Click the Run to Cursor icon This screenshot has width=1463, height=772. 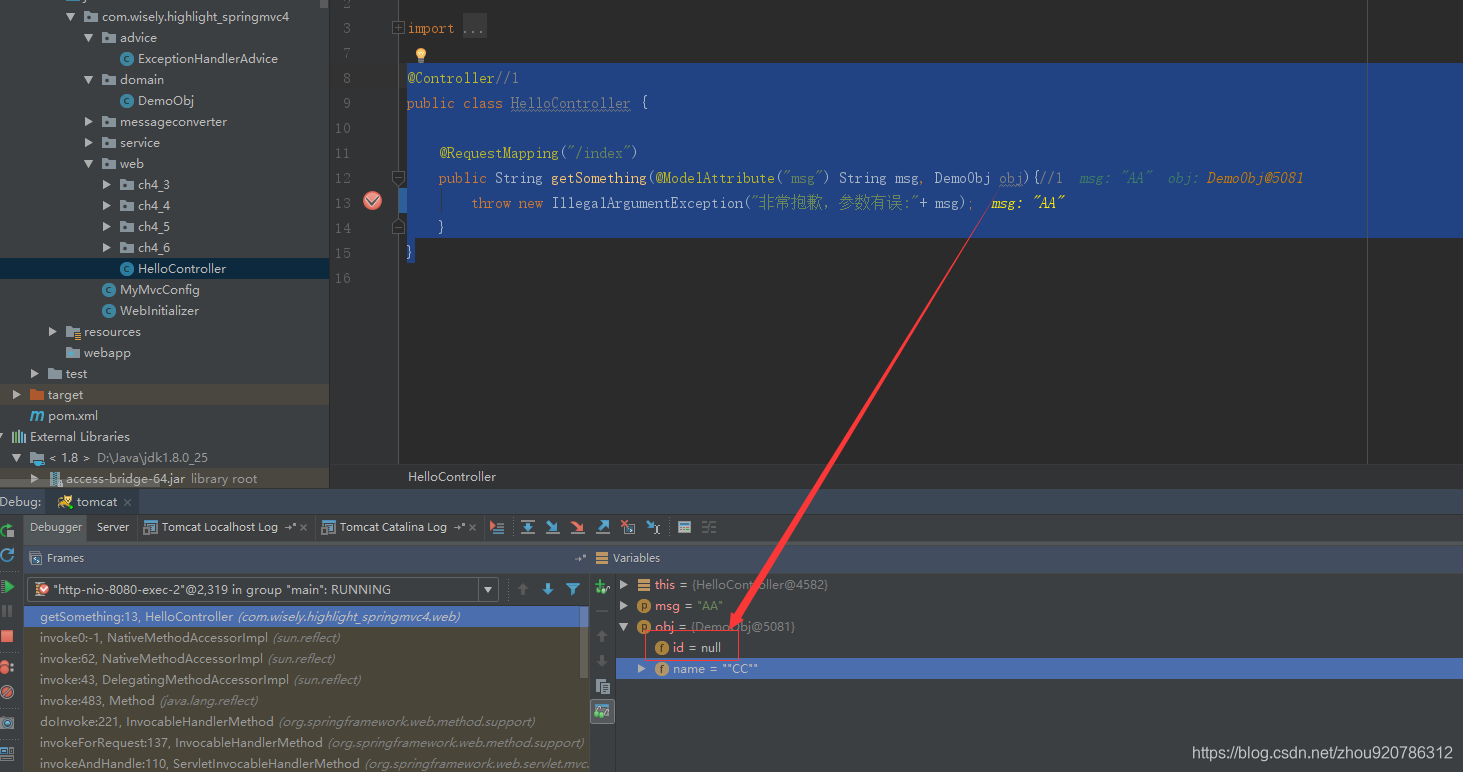[652, 527]
